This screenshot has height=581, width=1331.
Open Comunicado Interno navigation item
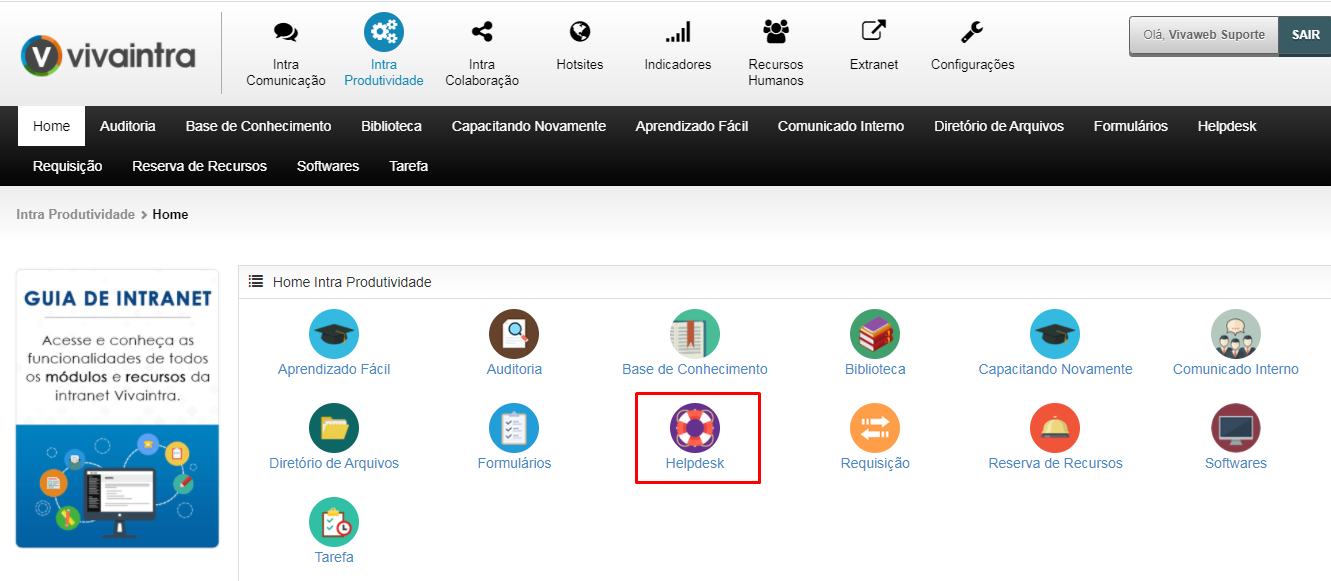pos(841,126)
